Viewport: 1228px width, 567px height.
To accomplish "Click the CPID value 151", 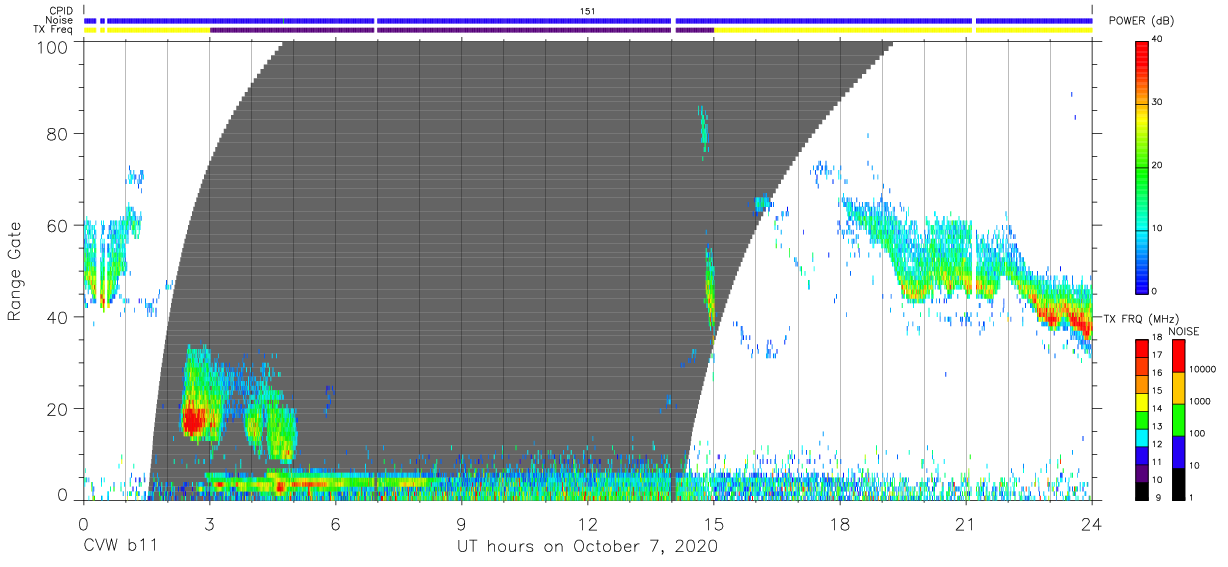I will pos(587,11).
